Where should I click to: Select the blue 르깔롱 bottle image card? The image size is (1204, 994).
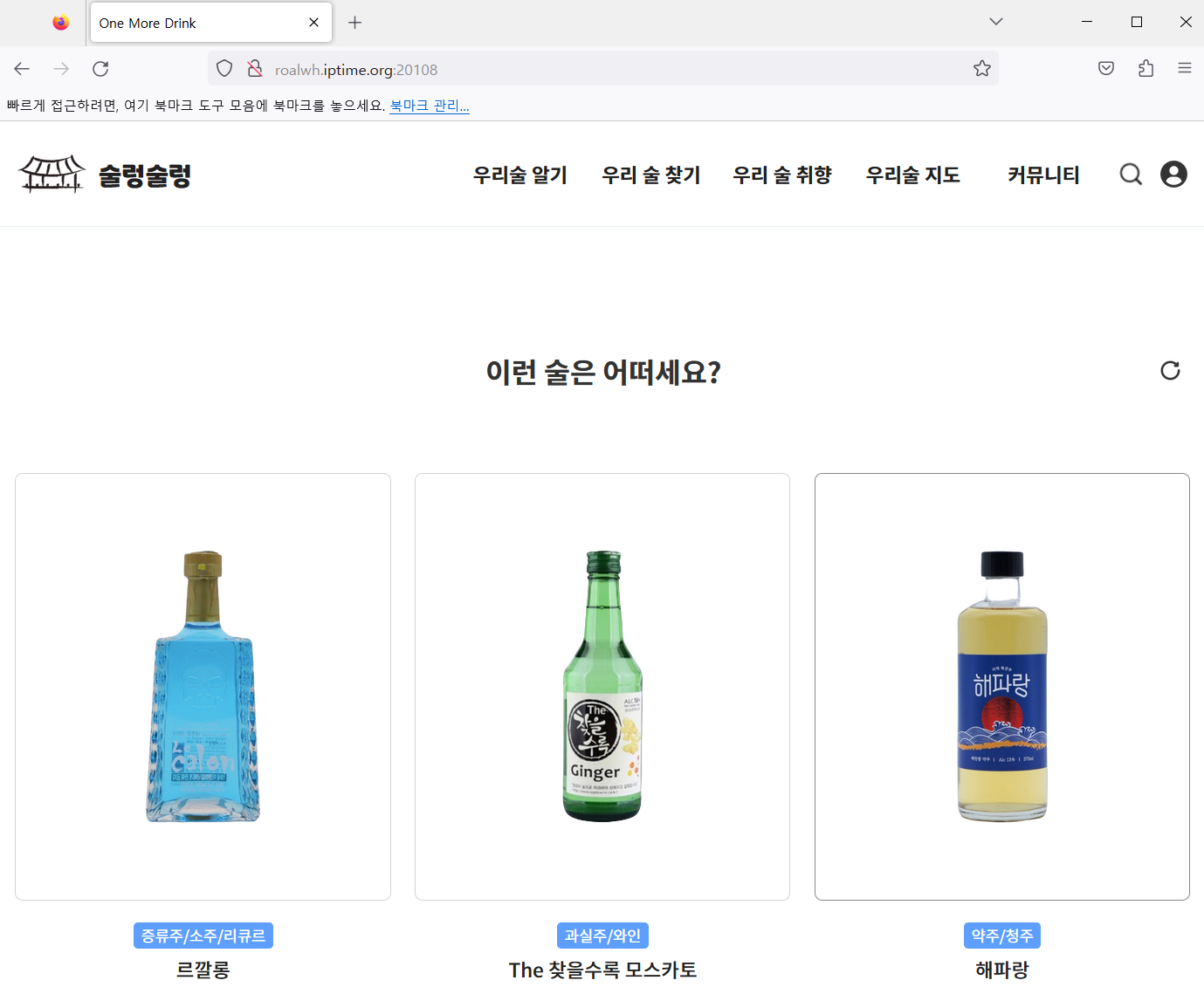click(203, 687)
